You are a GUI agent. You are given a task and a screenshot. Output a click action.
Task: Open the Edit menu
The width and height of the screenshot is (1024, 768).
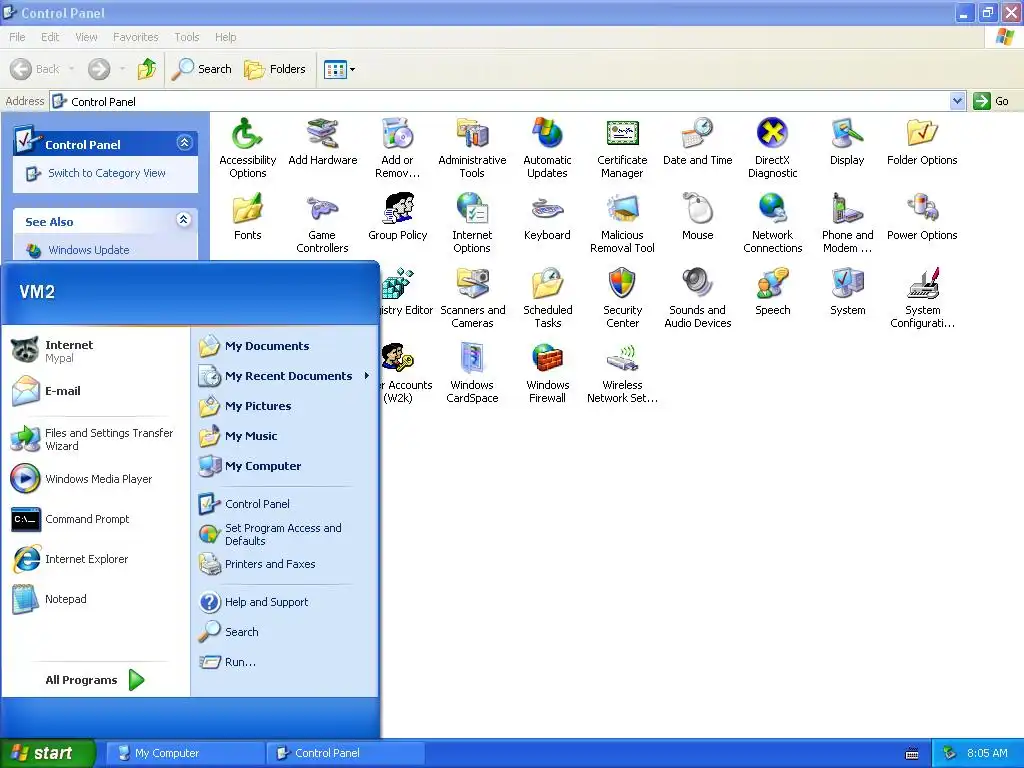click(x=50, y=37)
